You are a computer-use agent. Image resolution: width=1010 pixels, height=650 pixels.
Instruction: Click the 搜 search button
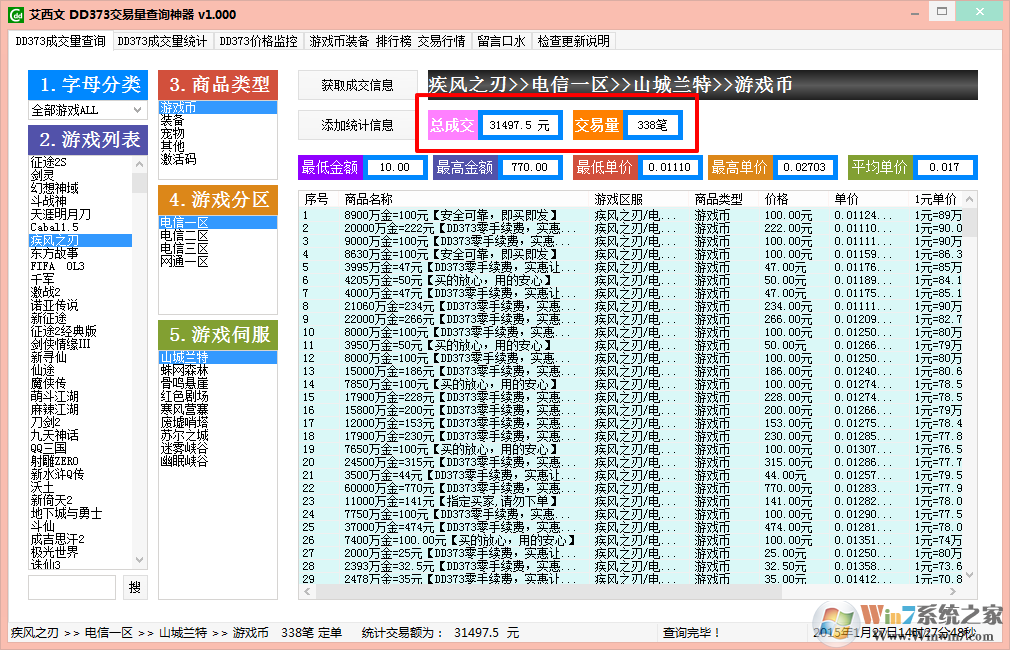point(134,587)
